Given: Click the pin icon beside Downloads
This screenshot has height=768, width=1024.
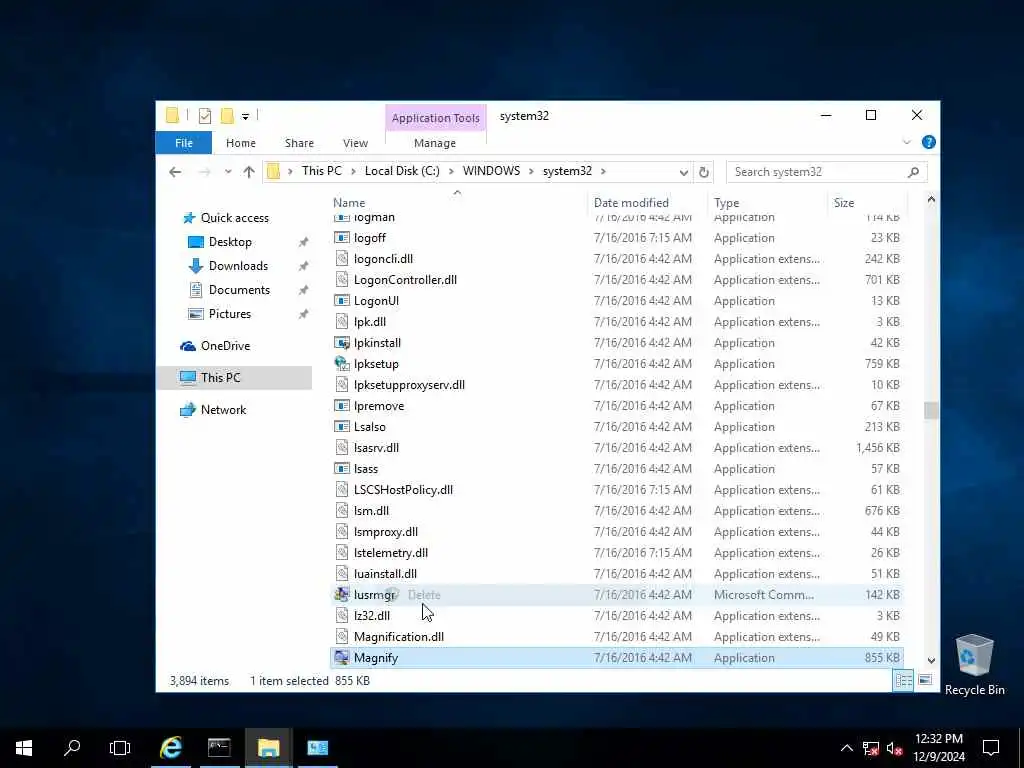Looking at the screenshot, I should [303, 266].
